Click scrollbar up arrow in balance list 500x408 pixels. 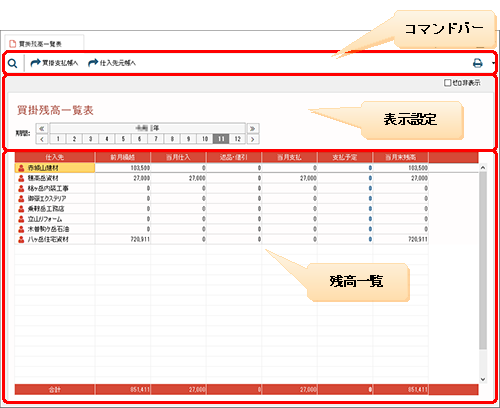[483, 168]
